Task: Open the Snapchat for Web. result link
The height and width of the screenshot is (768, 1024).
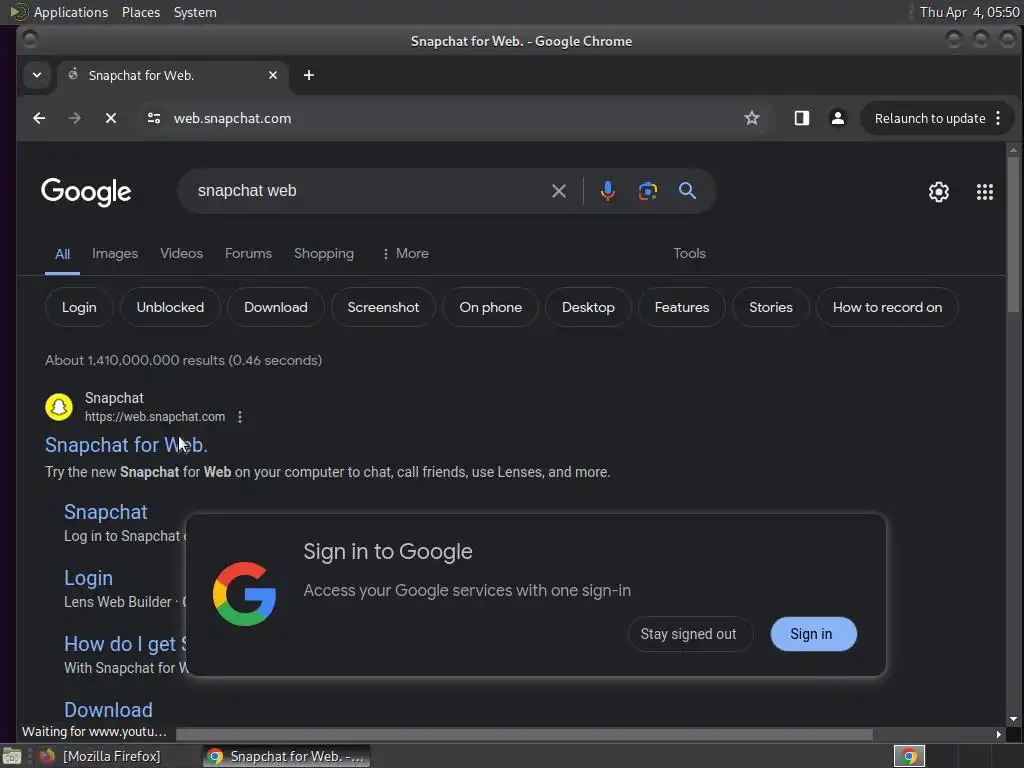Action: 126,445
